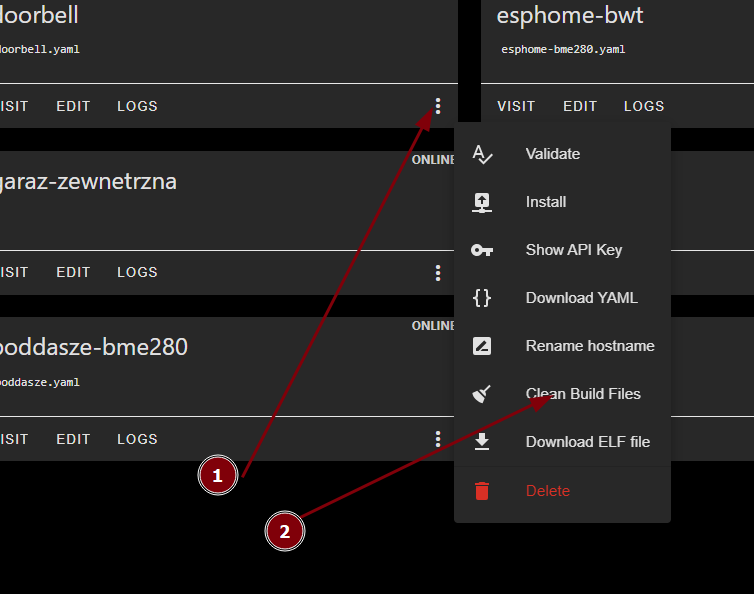Click EDIT on the doorbell card
This screenshot has height=594, width=754.
(x=73, y=106)
